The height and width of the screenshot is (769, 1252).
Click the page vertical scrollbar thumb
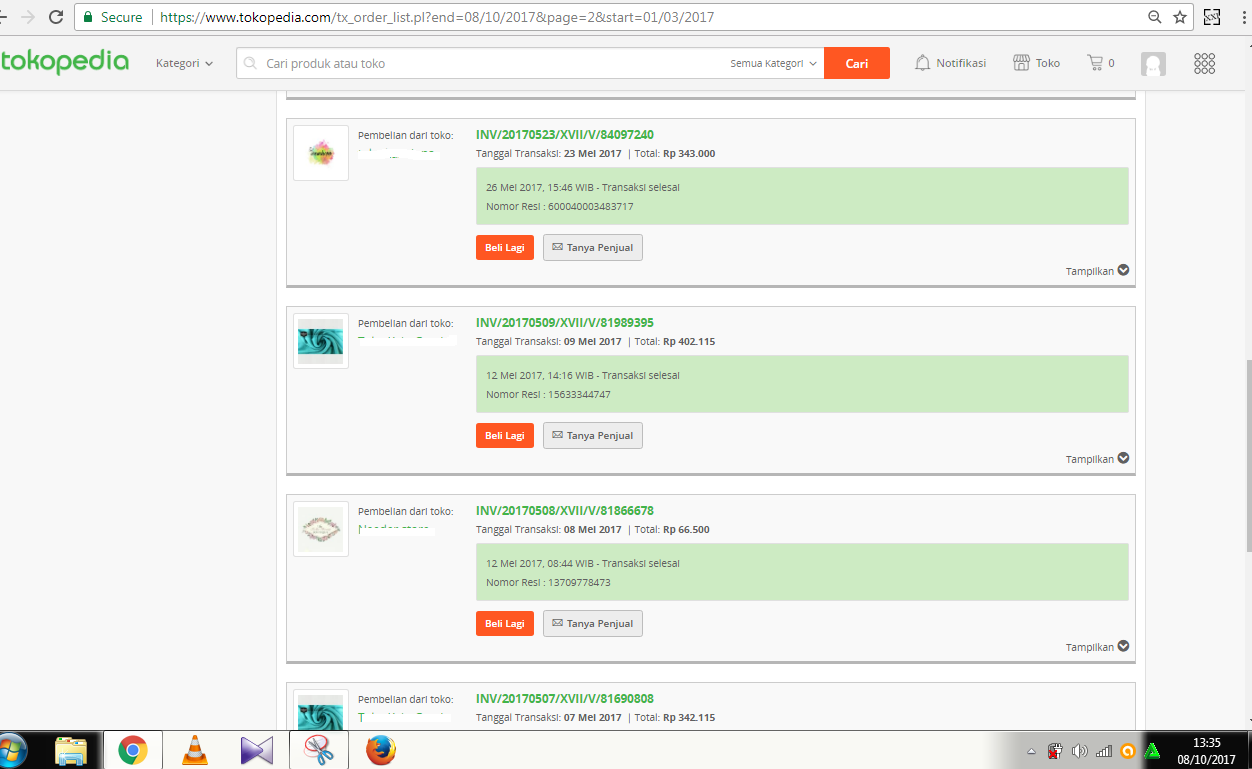1248,455
